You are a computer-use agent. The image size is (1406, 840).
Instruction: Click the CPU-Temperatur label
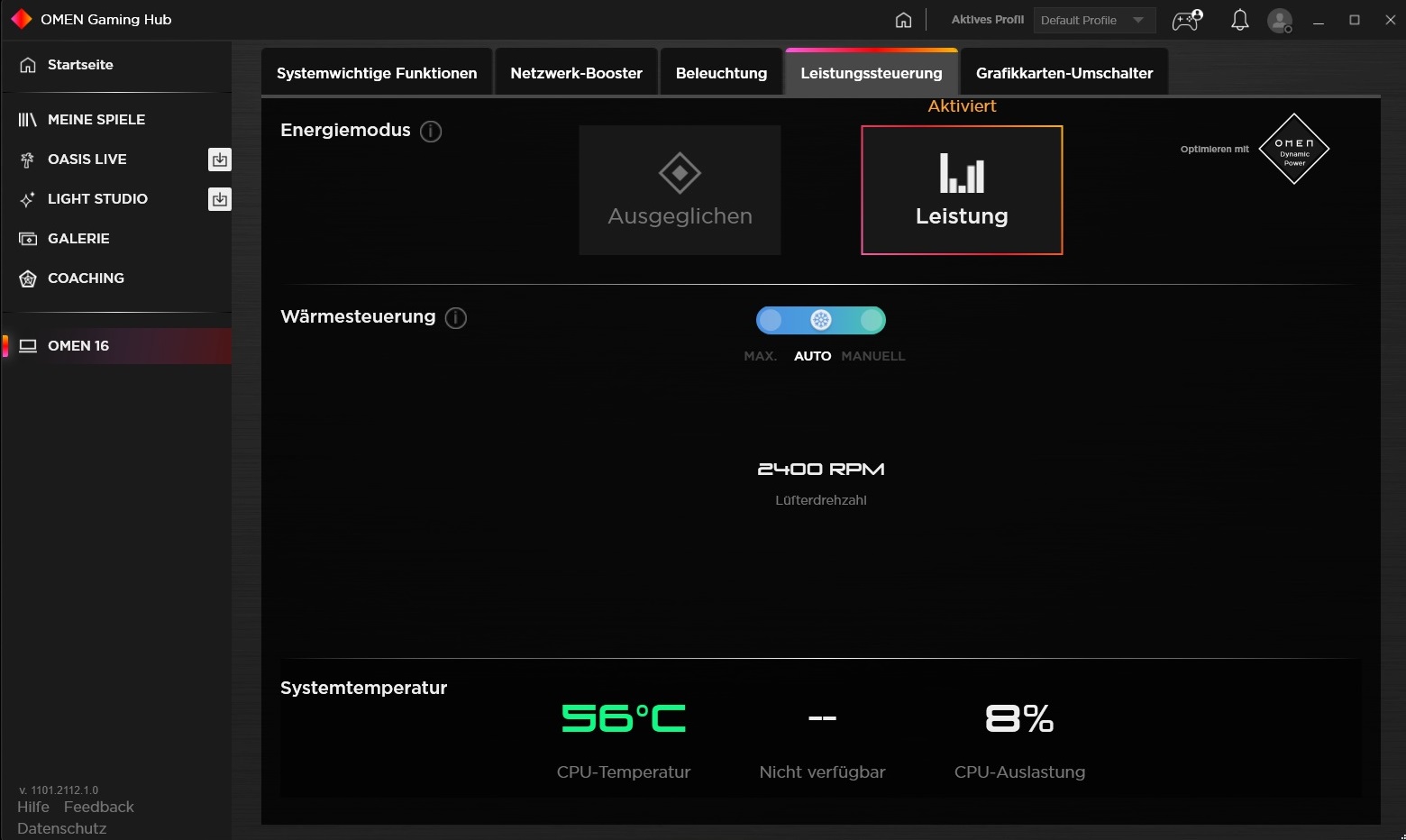pos(624,772)
